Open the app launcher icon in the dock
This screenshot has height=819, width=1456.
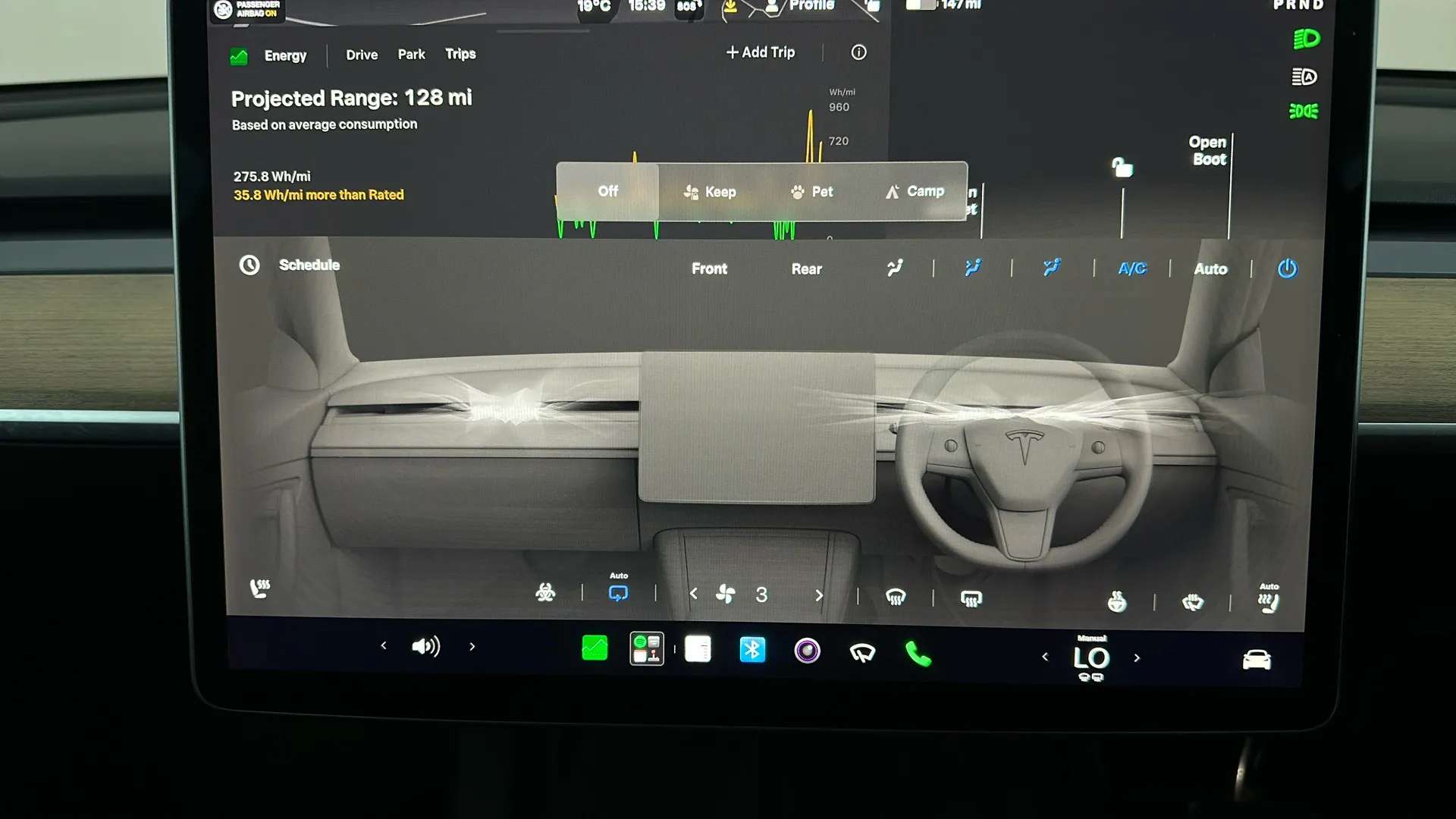coord(647,649)
